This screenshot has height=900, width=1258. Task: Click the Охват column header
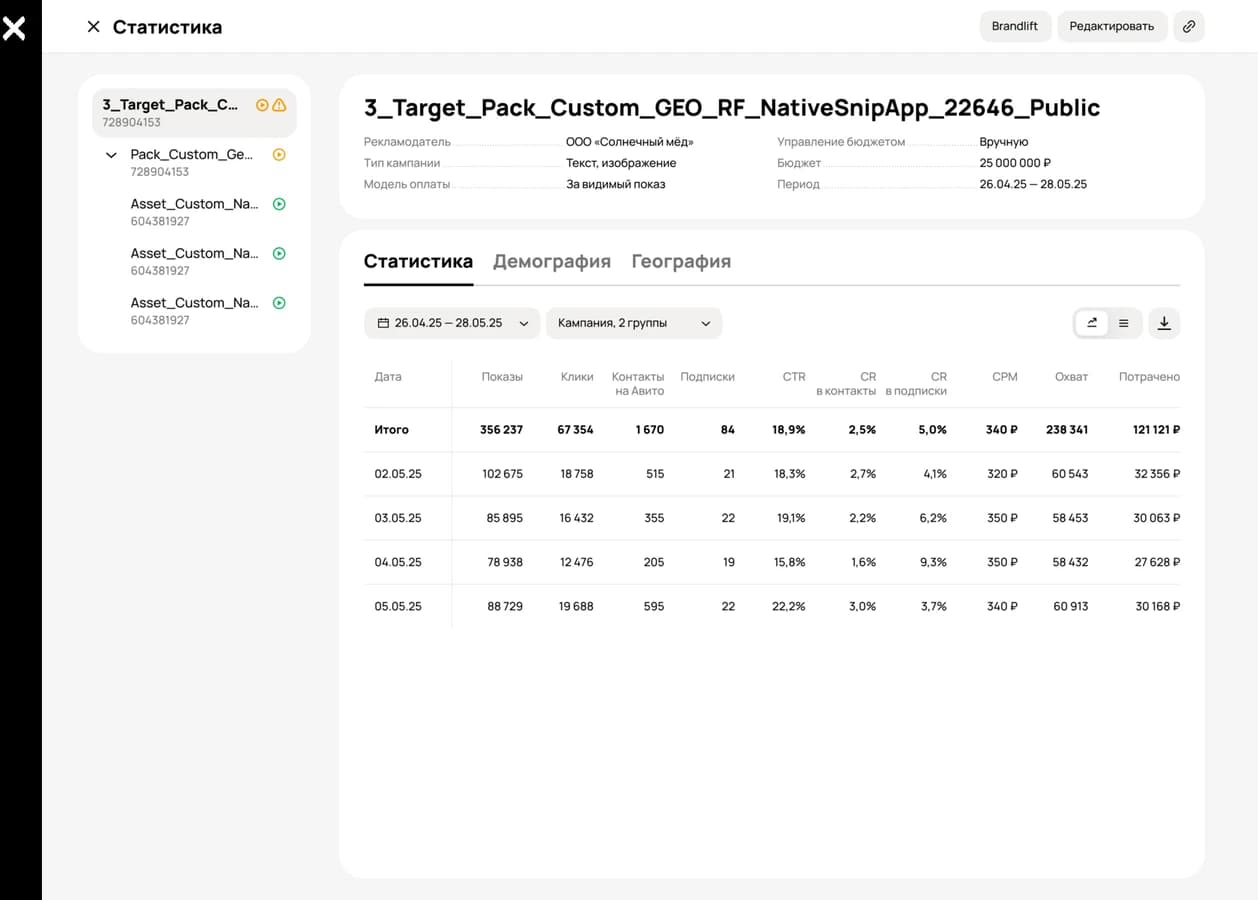[1071, 377]
